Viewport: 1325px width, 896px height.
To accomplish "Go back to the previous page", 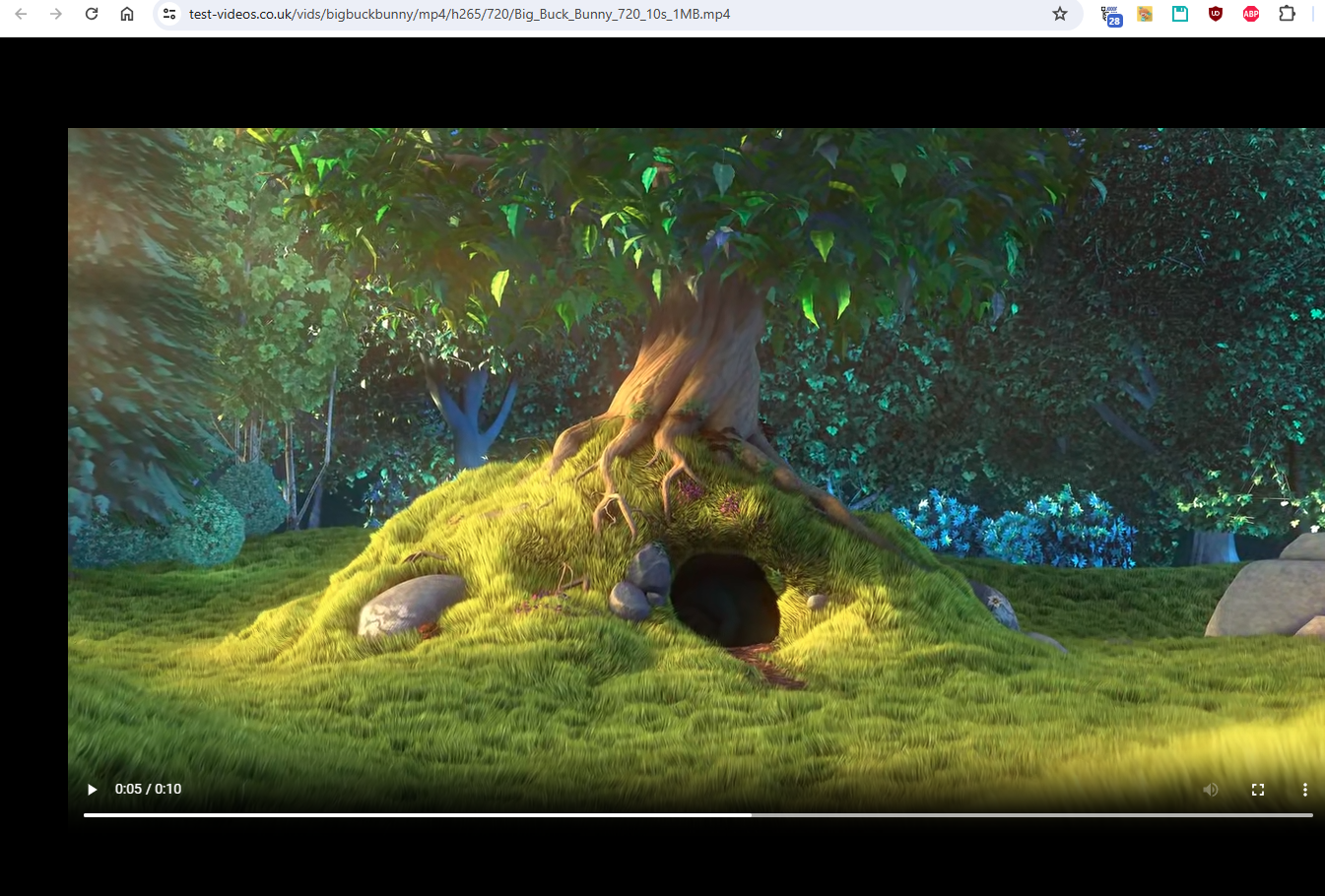I will [x=21, y=14].
